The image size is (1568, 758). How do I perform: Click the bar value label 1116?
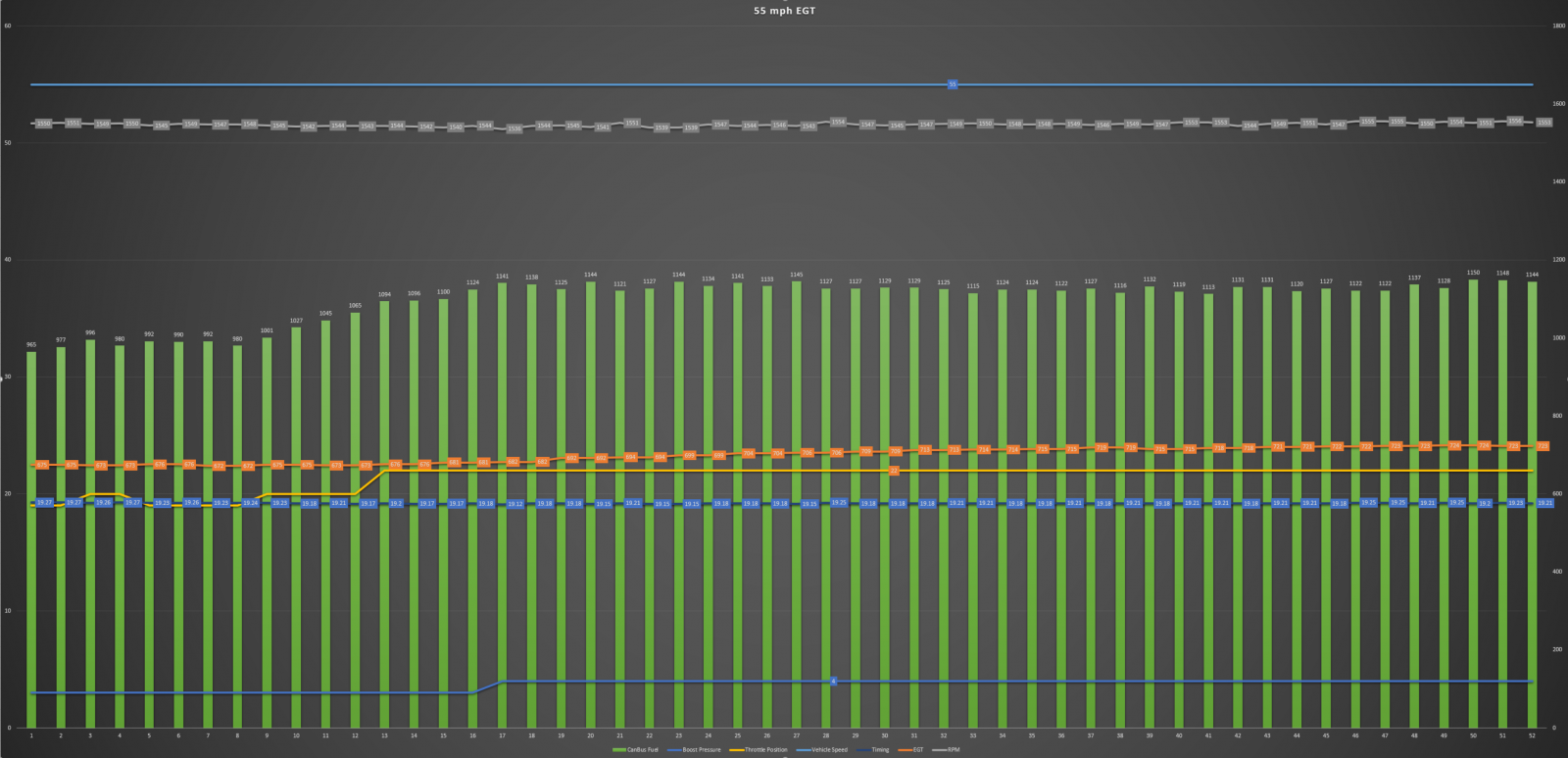point(1120,286)
